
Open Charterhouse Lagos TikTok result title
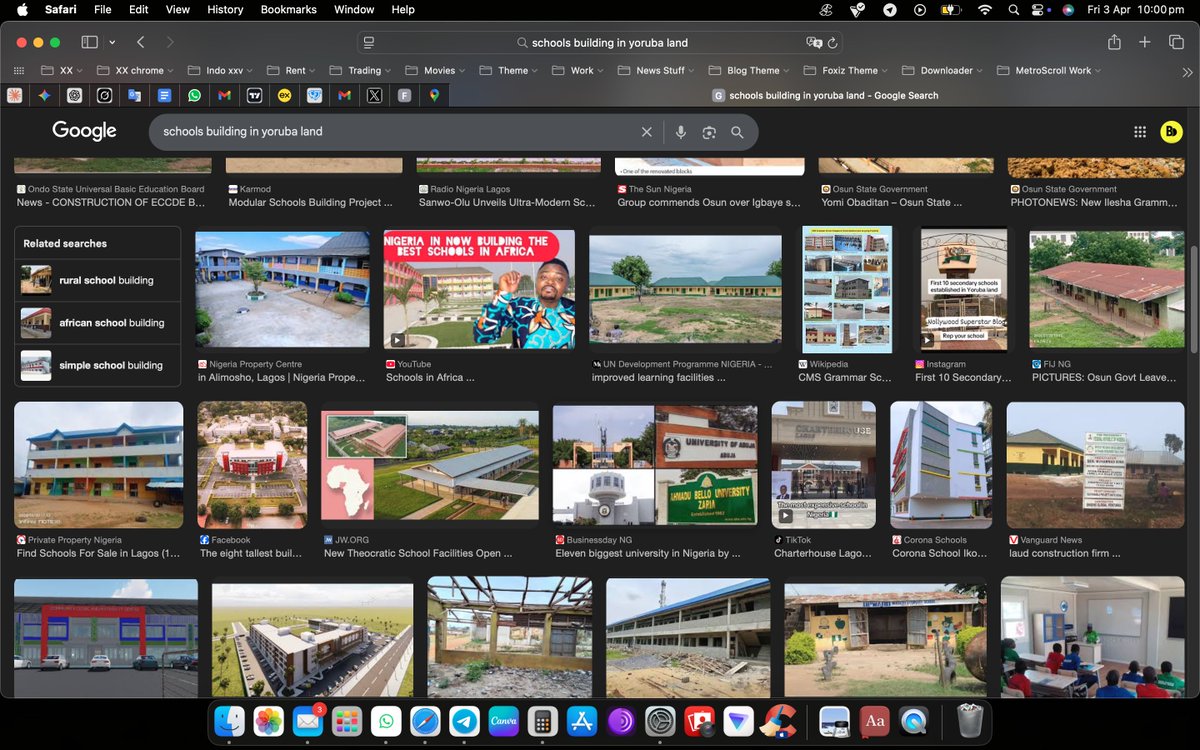822,553
